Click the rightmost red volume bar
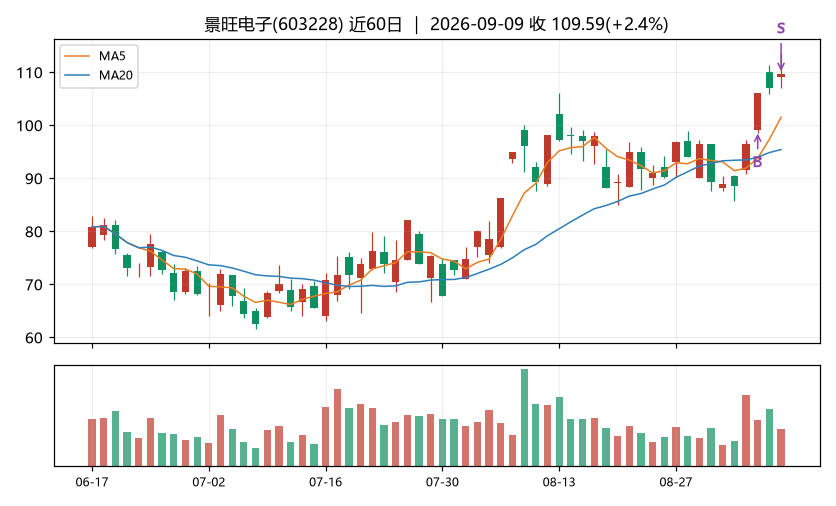The image size is (836, 506). (781, 447)
